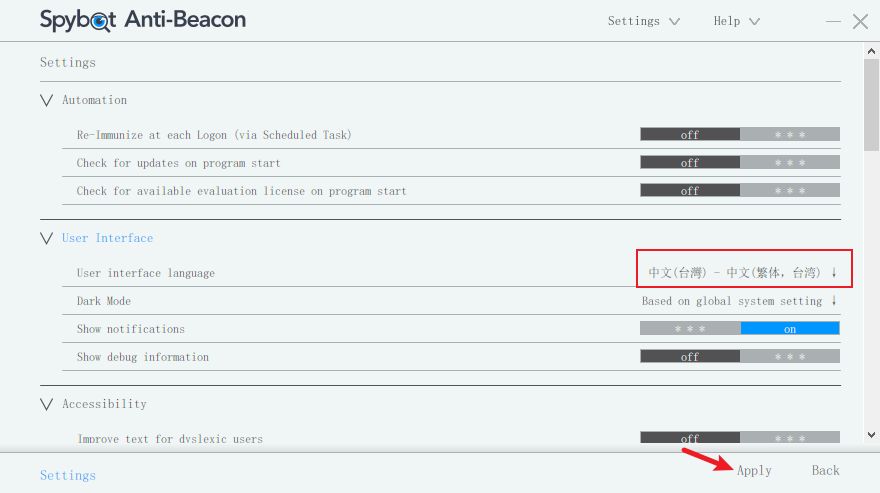Enable Show debug information switch

739,356
